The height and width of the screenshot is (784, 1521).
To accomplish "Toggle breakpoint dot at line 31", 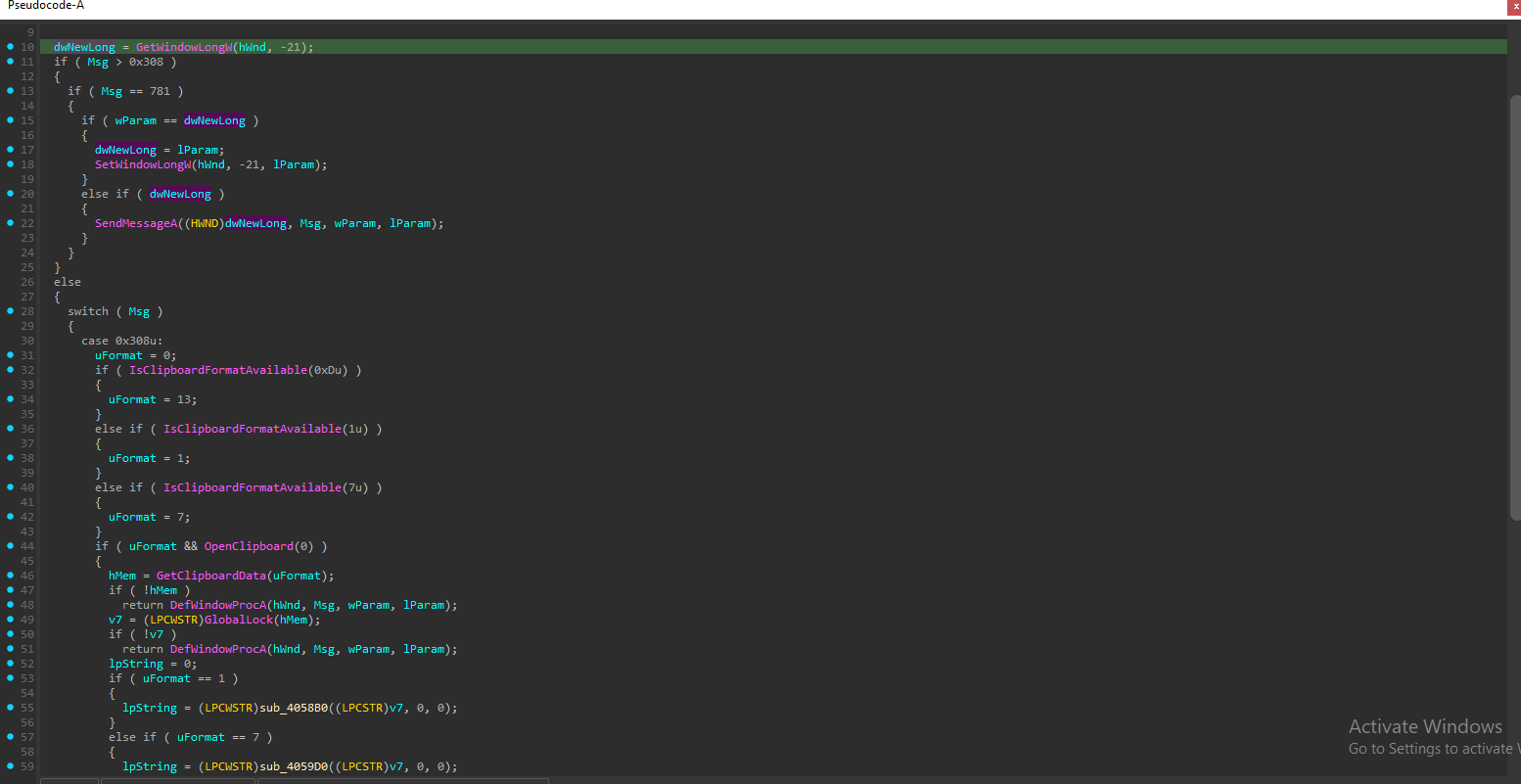I will 10,355.
